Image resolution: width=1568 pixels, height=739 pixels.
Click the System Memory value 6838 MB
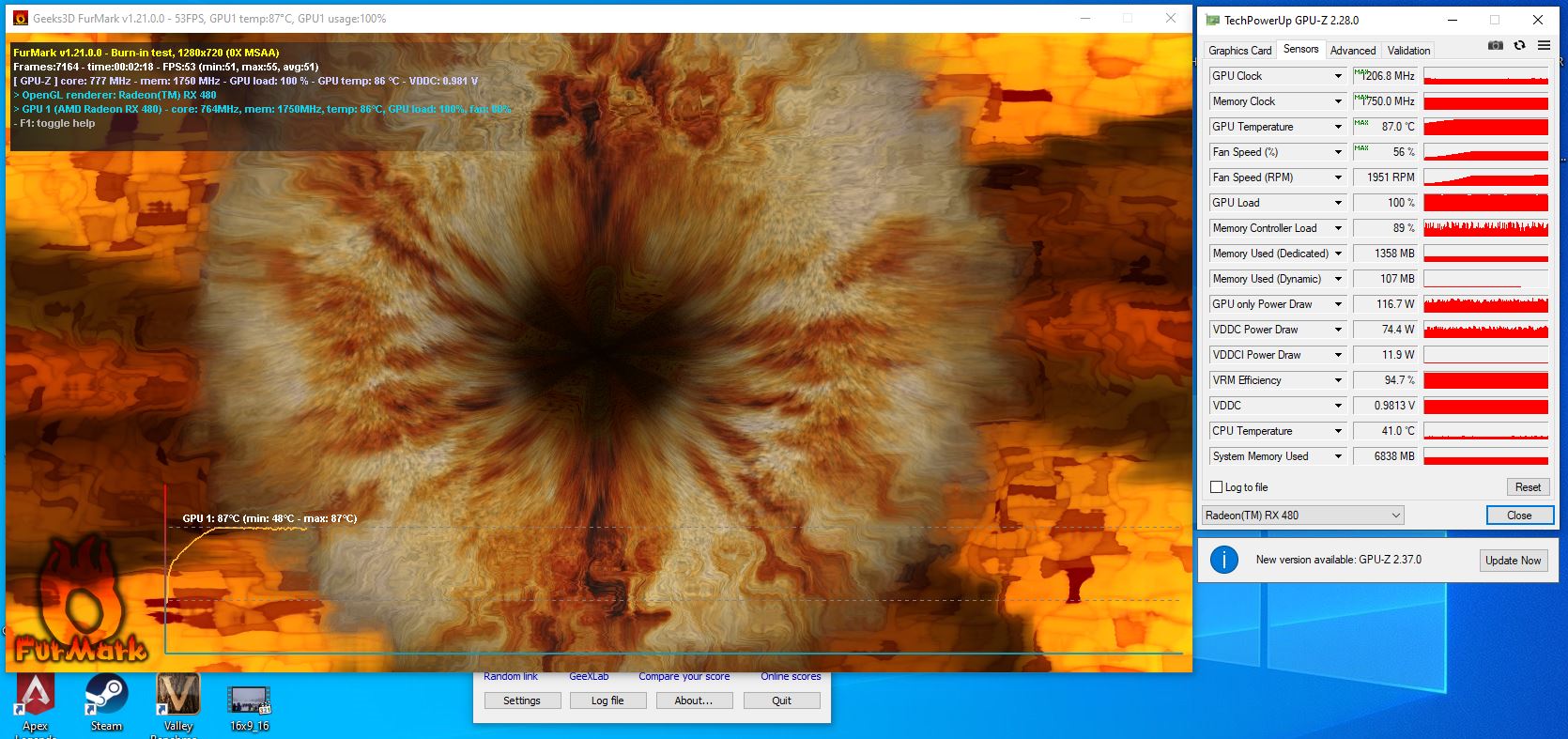coord(1394,456)
